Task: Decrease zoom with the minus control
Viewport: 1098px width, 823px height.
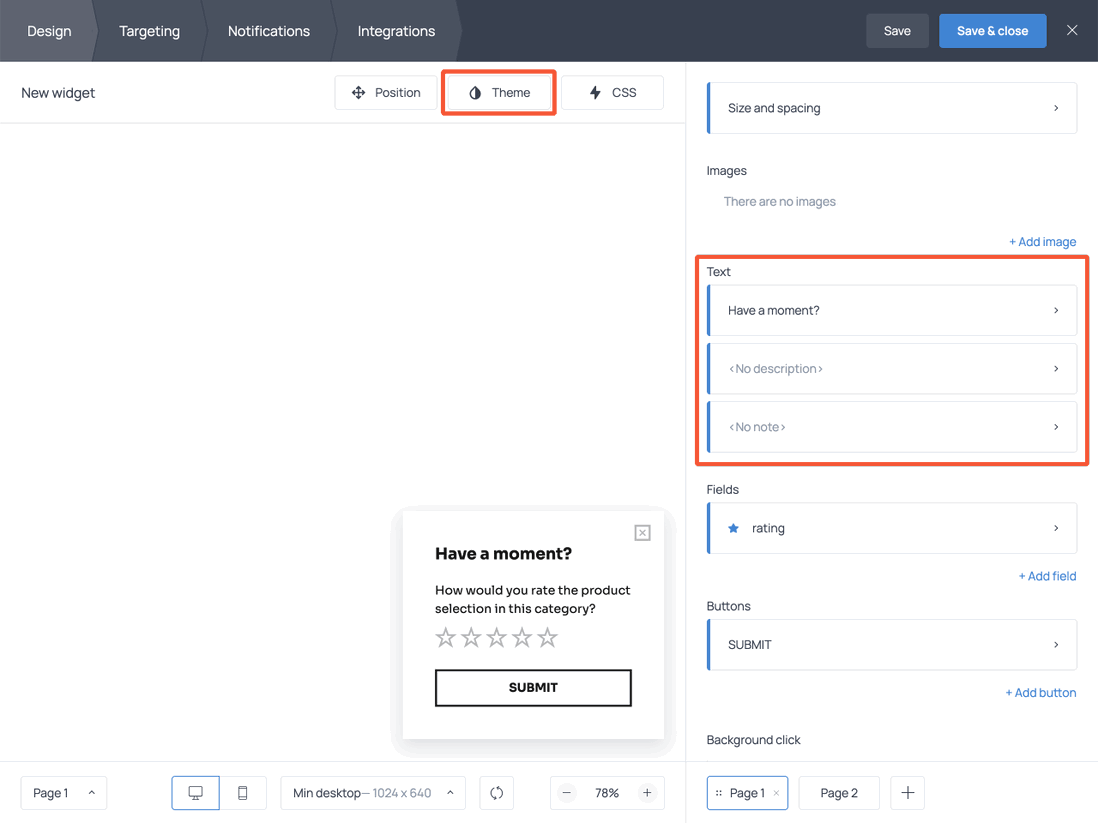Action: coord(566,792)
